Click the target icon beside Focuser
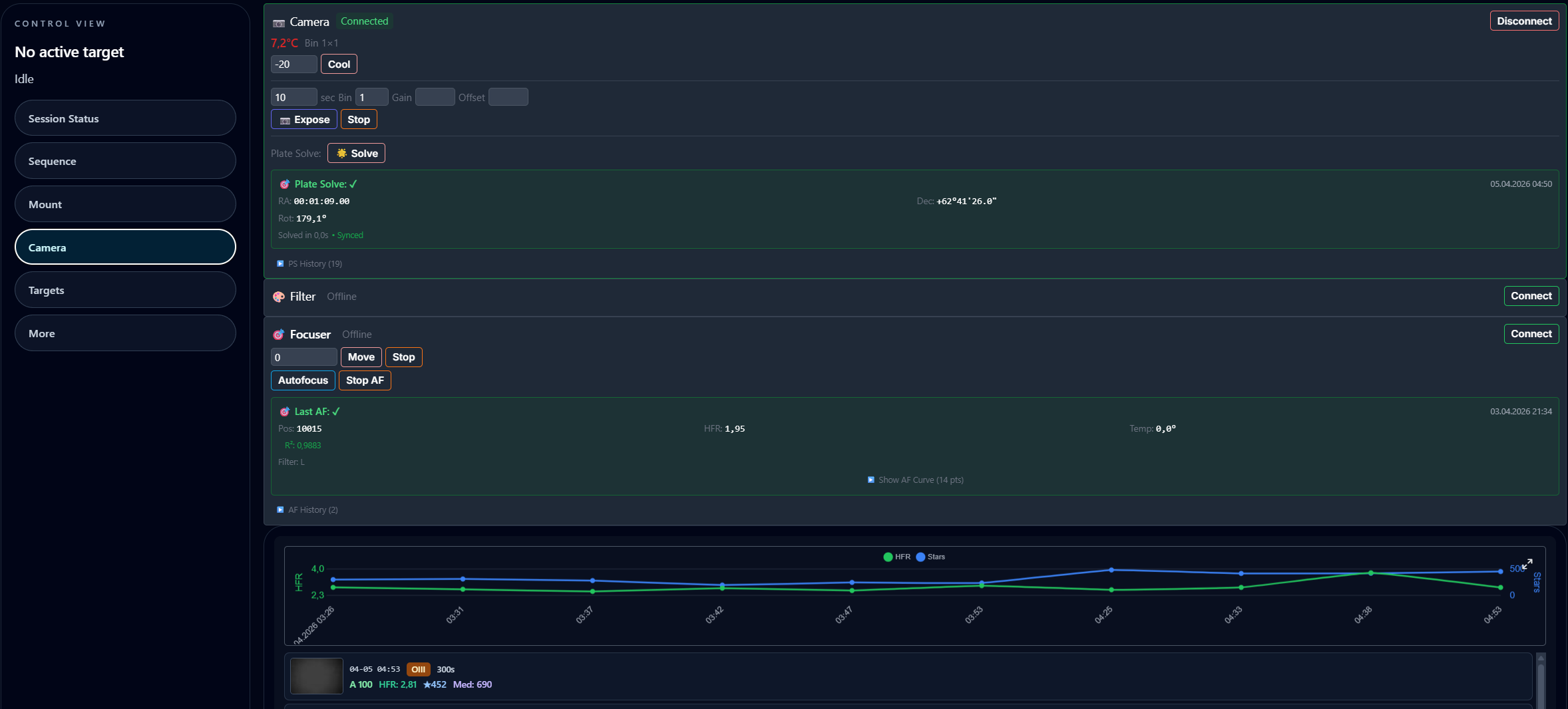 coord(278,335)
